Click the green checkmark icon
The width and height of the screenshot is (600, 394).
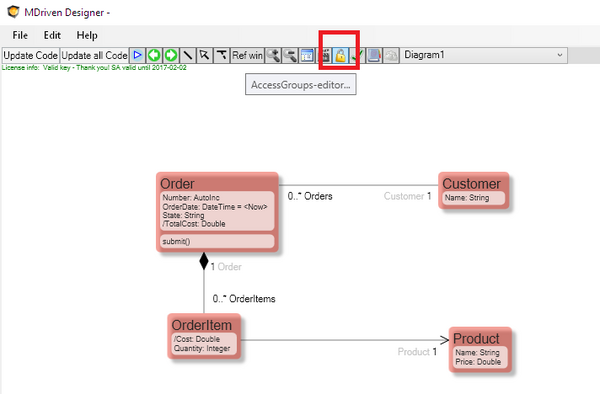(357, 55)
